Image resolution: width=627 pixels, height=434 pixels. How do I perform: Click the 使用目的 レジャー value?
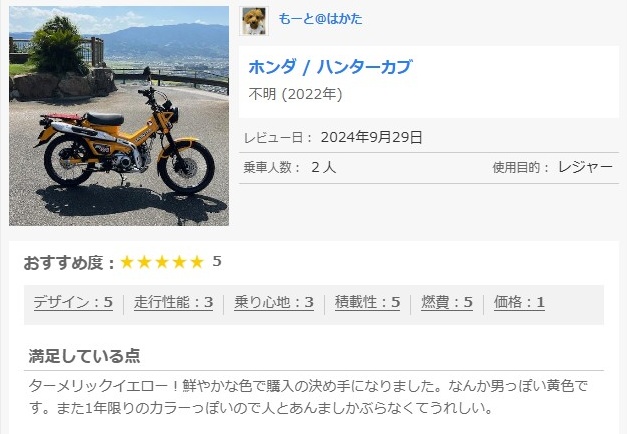[x=585, y=167]
